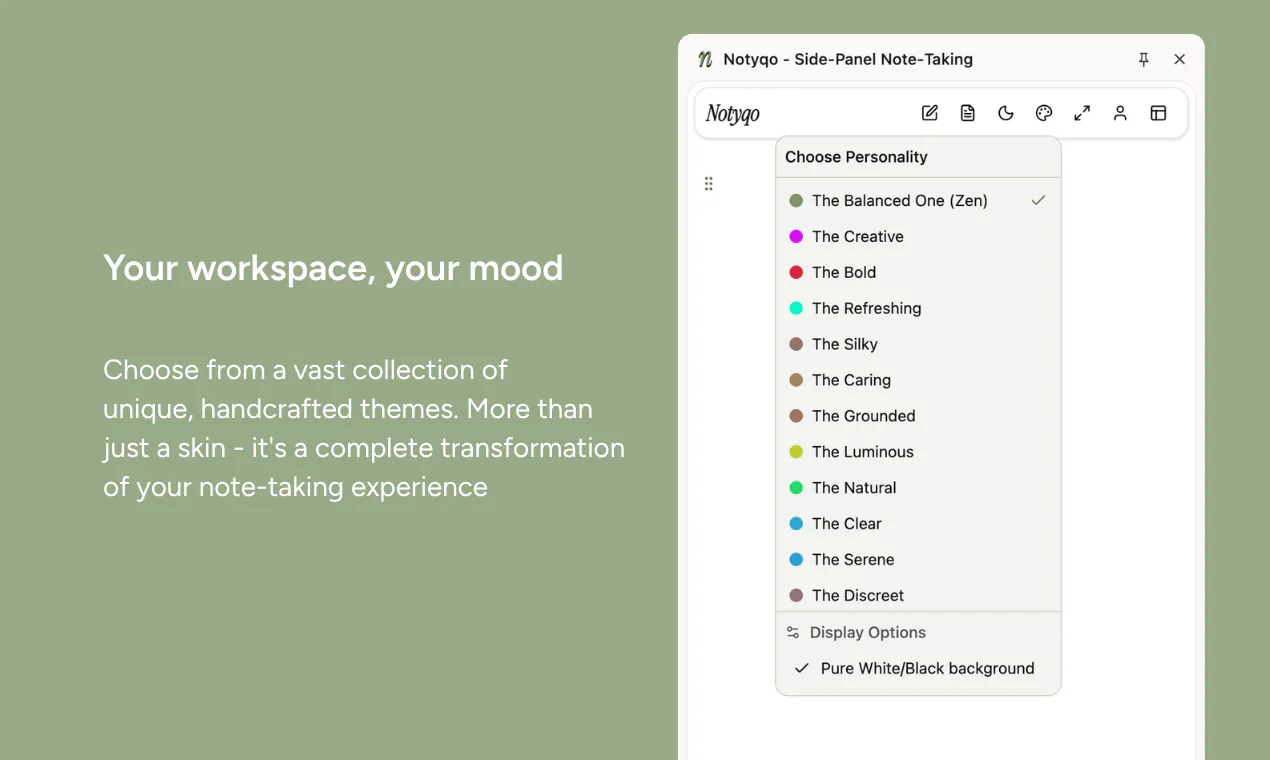Click the theme palette icon

[1044, 113]
